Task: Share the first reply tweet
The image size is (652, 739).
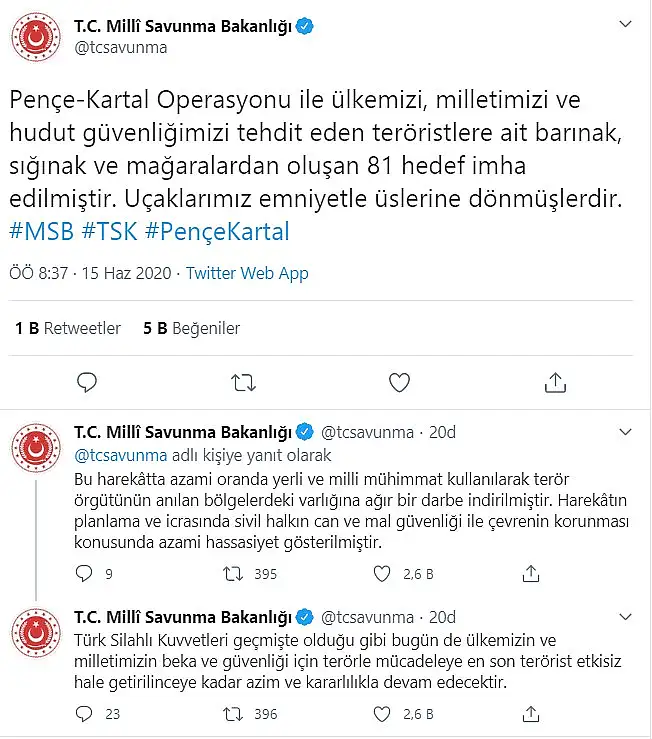Action: pos(531,574)
